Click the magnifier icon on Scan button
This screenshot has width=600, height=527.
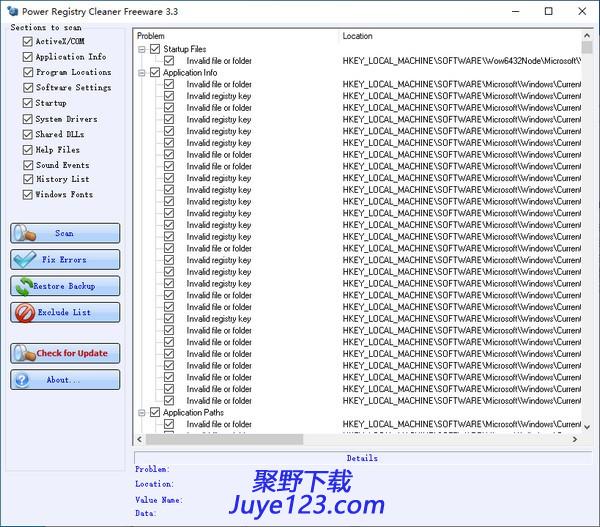point(24,233)
